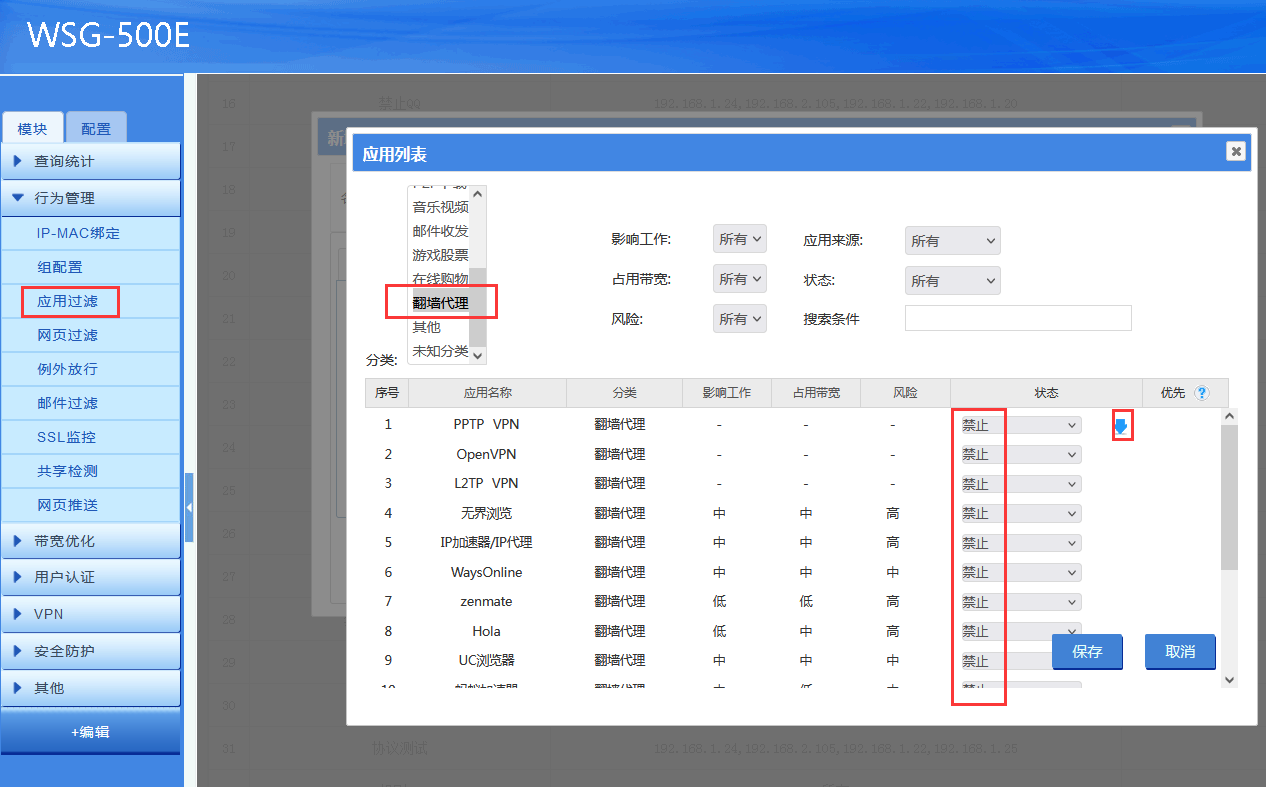
Task: Expand the 带宽优化 menu
Action: pyautogui.click(x=91, y=541)
